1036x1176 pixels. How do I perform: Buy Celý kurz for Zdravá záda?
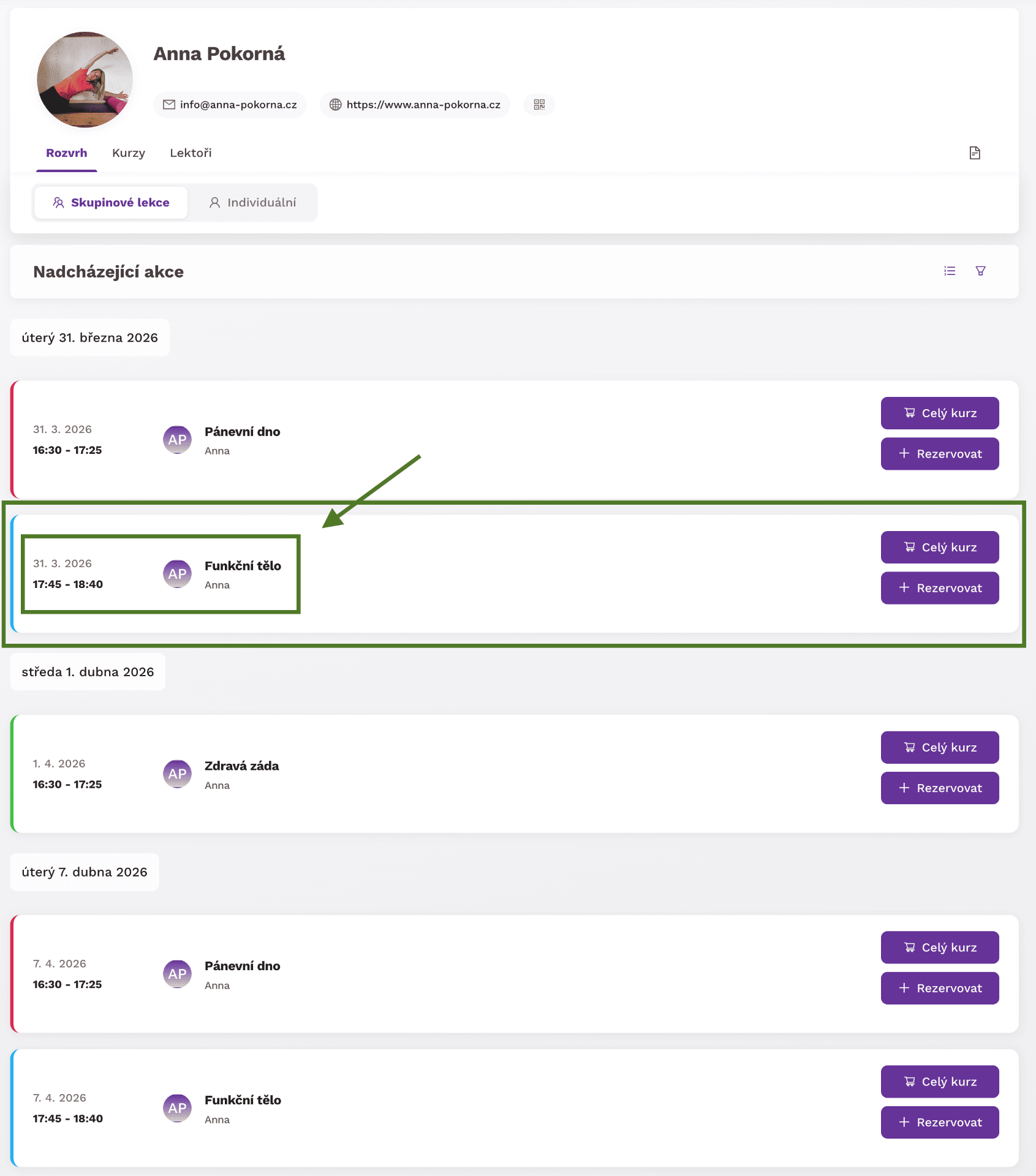tap(939, 747)
